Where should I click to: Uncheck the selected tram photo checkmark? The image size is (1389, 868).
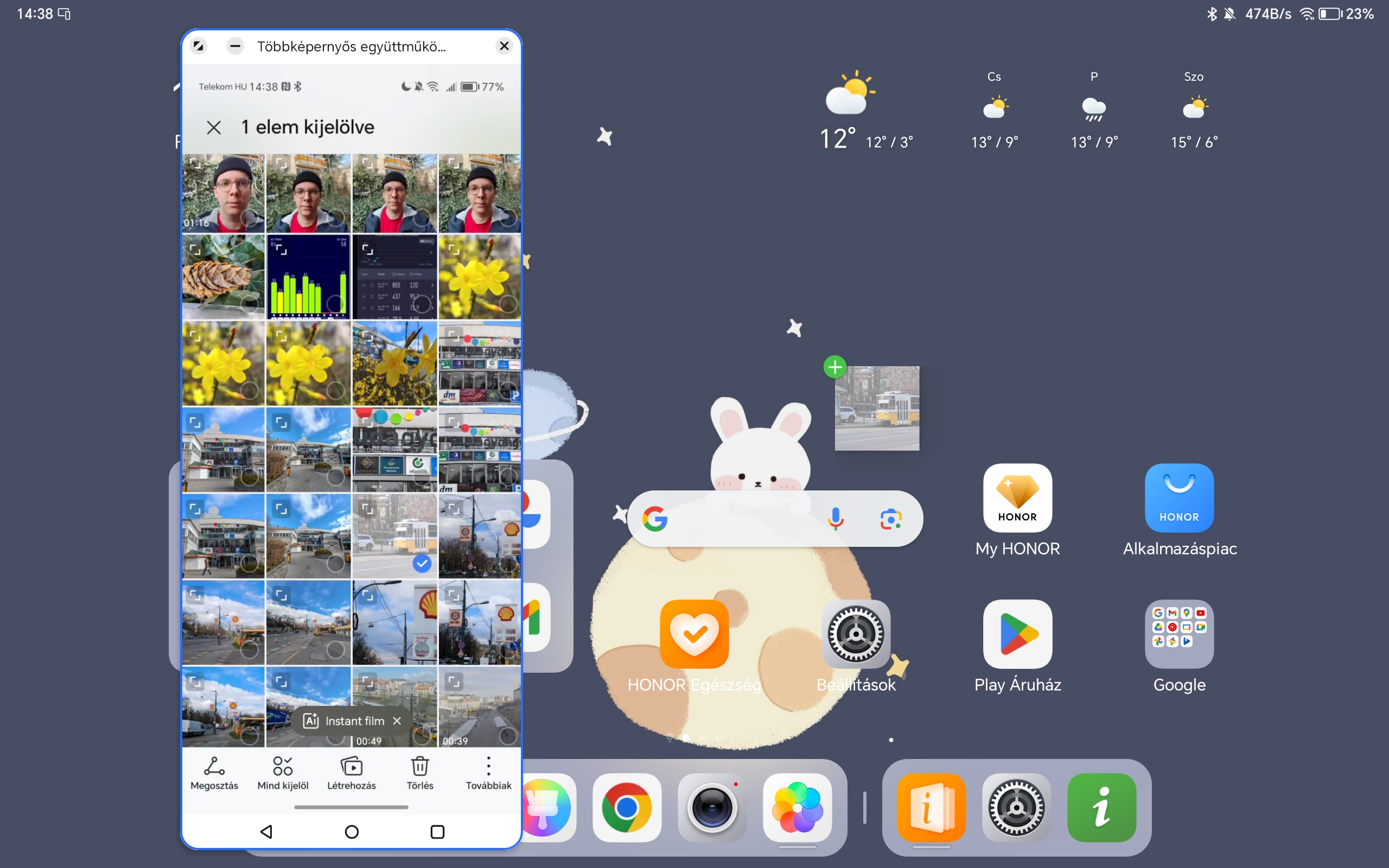[422, 564]
